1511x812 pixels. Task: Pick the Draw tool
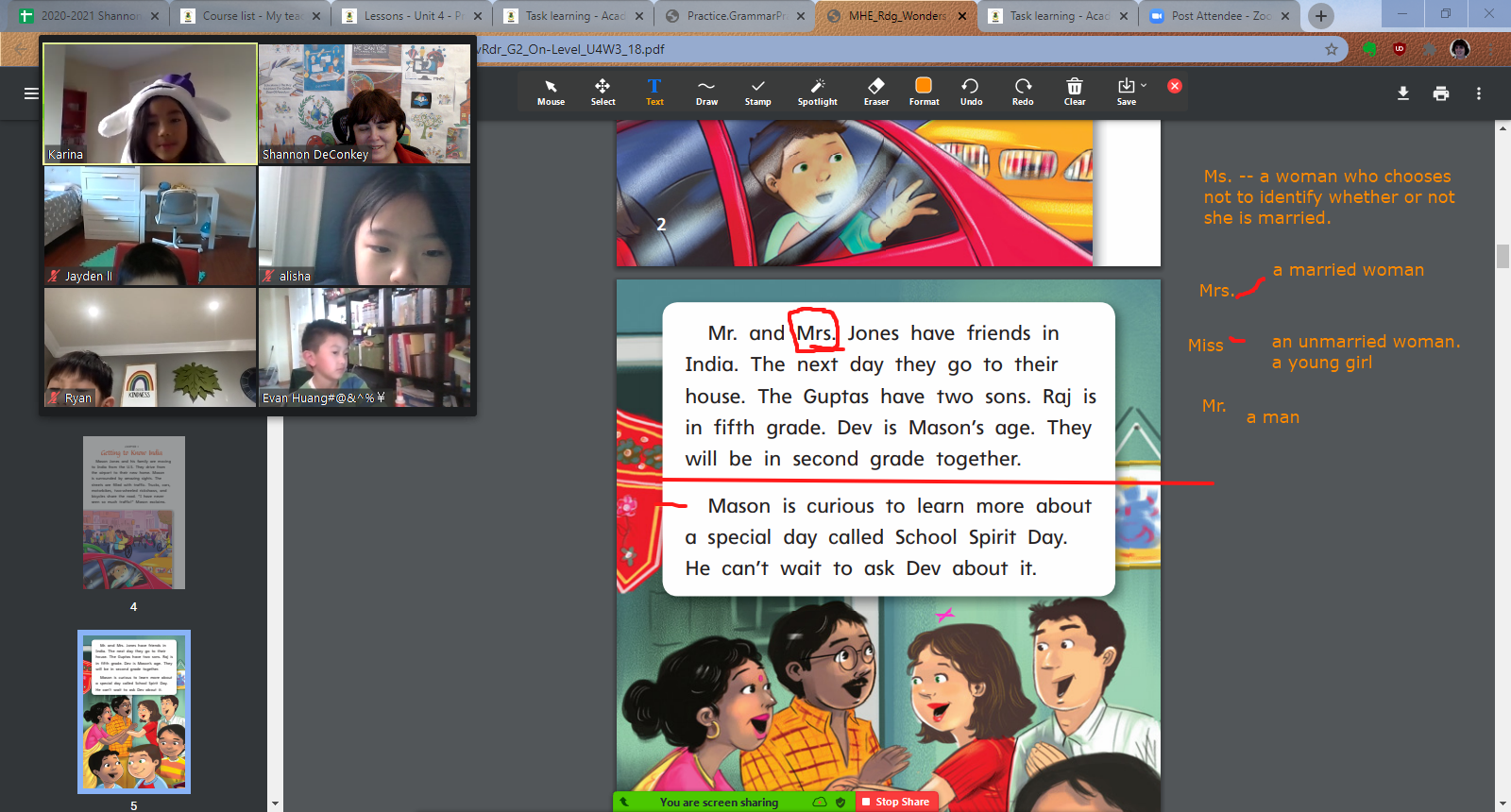click(706, 92)
